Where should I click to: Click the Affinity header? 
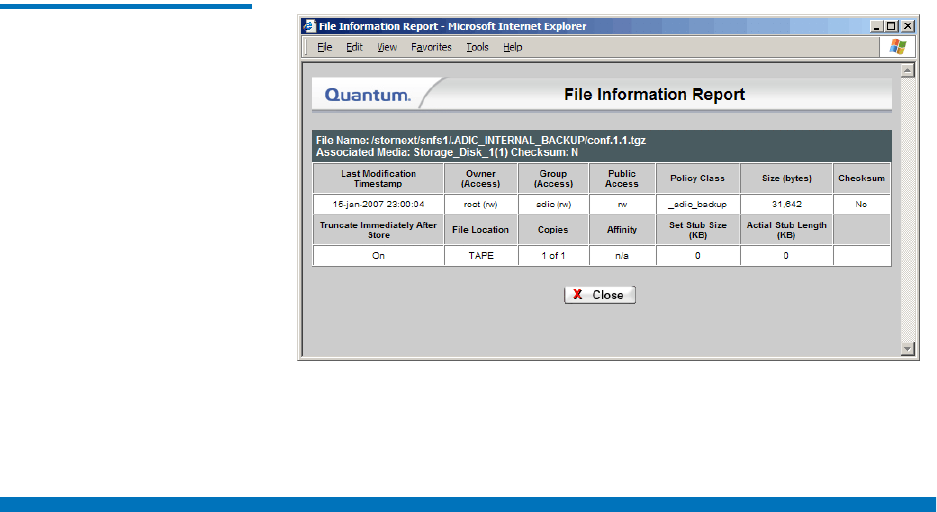point(622,230)
